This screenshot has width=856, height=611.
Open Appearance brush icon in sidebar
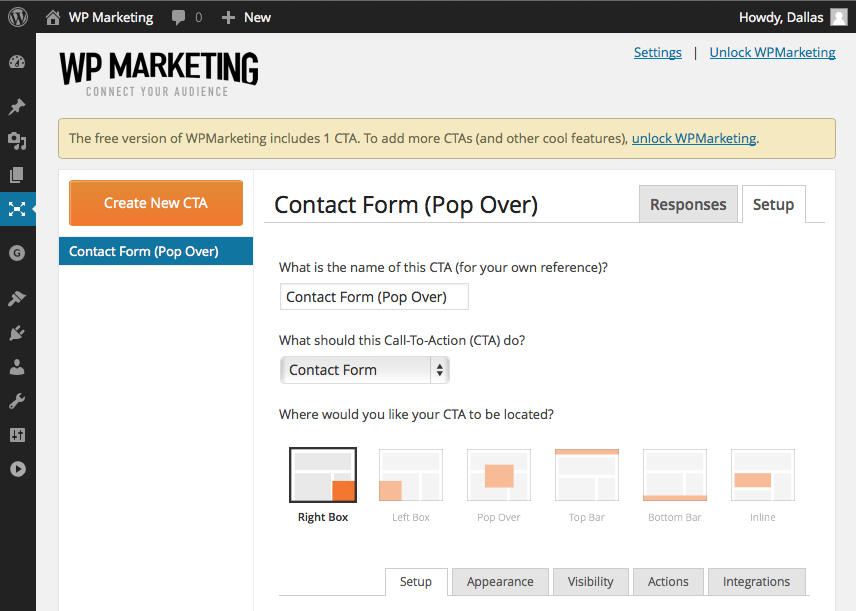[x=17, y=298]
